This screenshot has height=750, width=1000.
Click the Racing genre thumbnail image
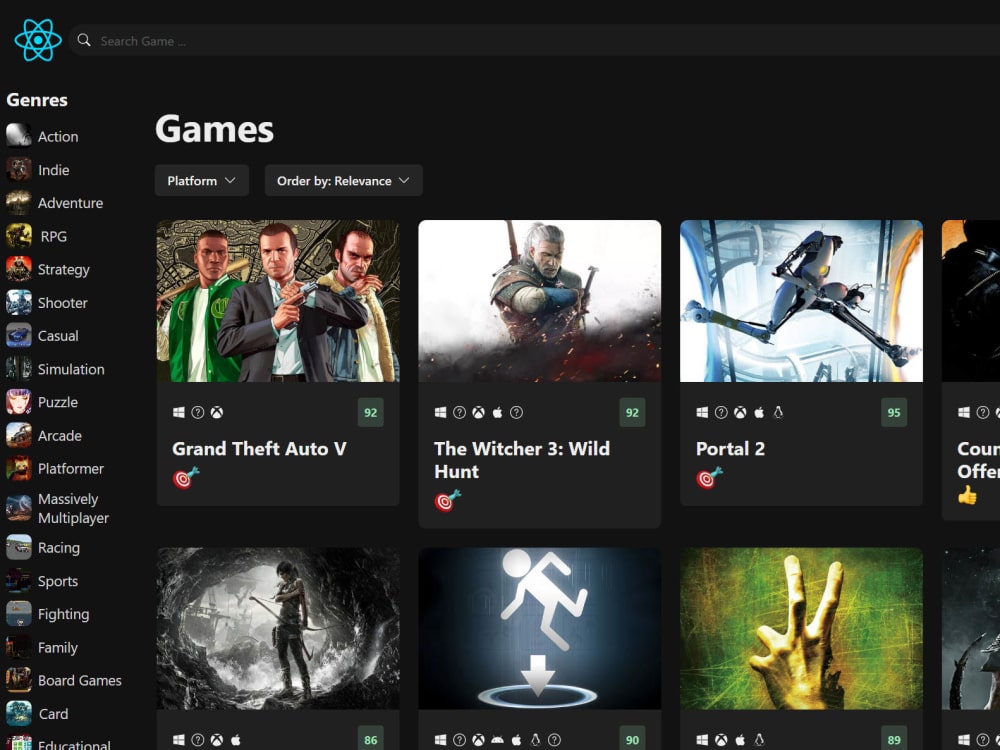(x=18, y=547)
